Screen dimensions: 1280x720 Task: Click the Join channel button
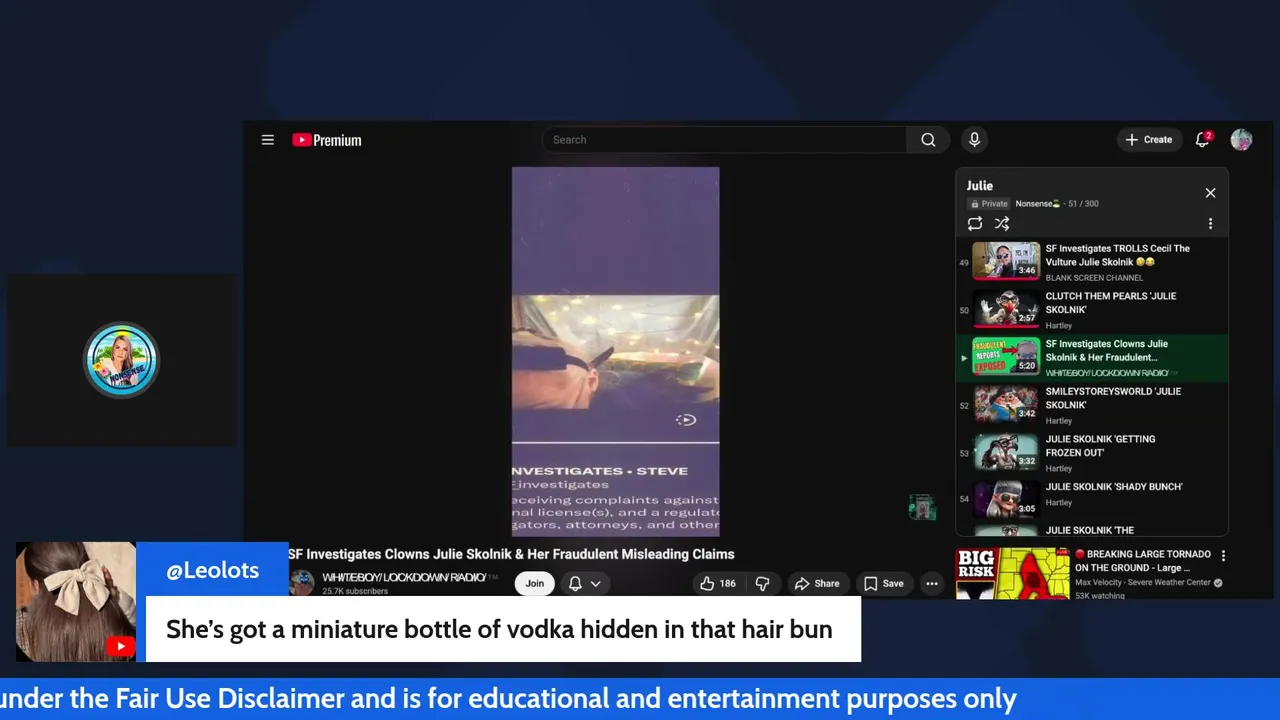coord(535,584)
